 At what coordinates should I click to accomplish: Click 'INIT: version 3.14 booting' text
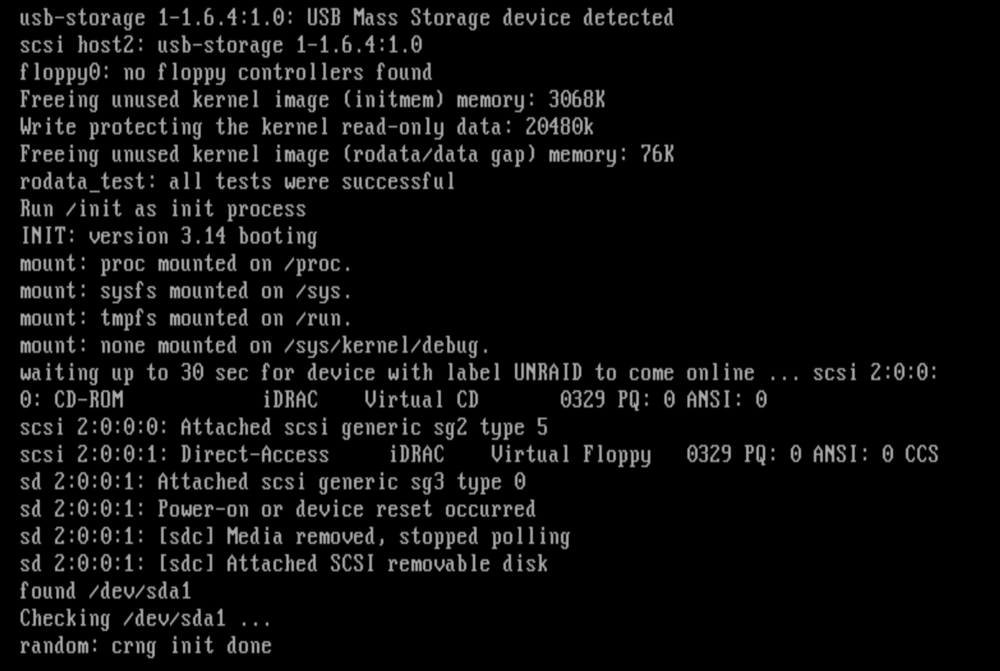click(168, 237)
